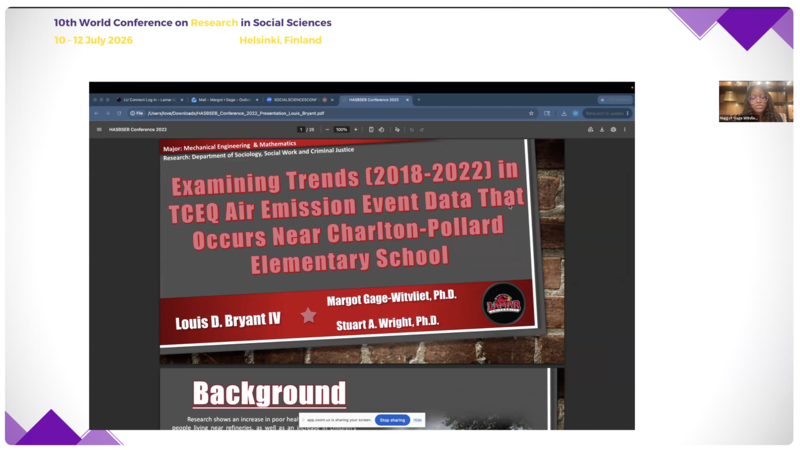Click the '10 - 12 July 2026' date text
This screenshot has width=800, height=450.
[93, 40]
